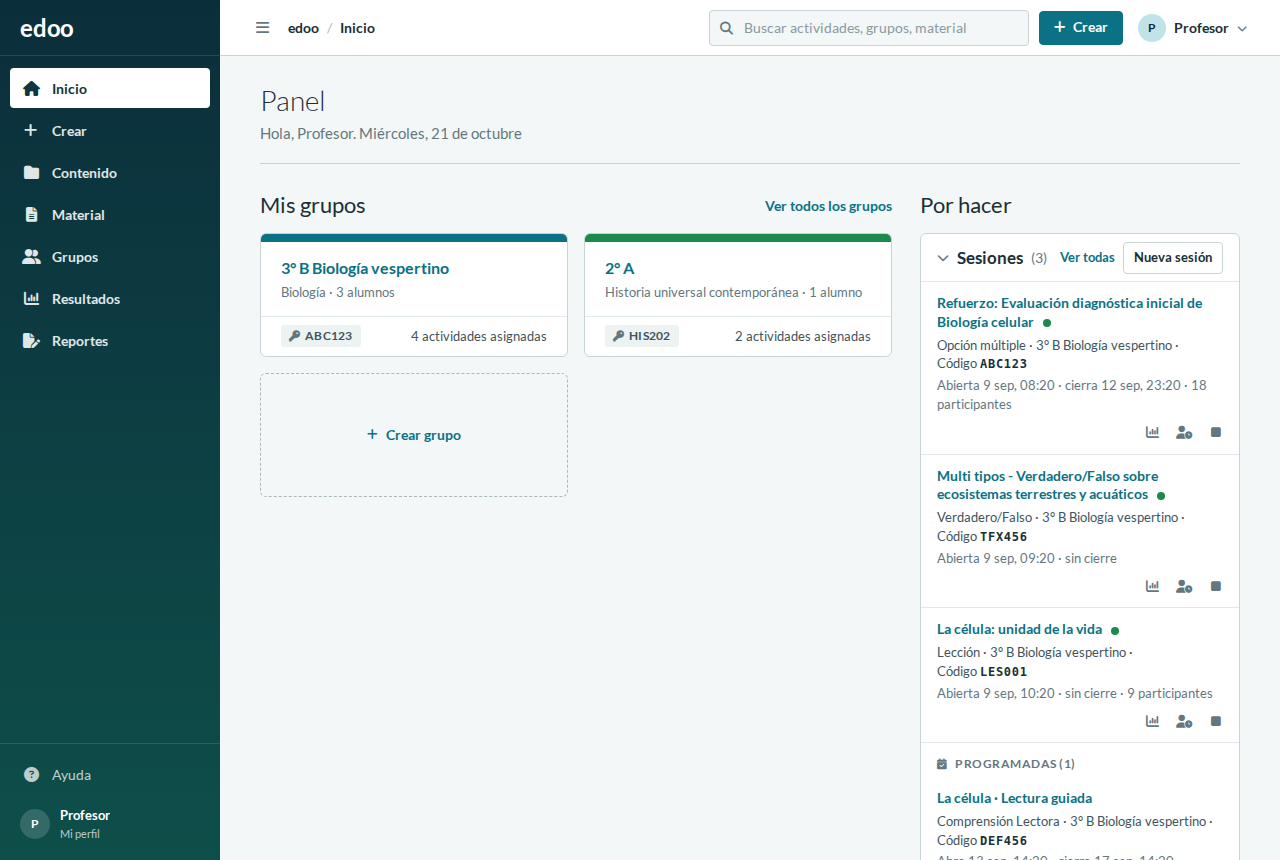The image size is (1280, 860).
Task: View results chart for La célula: unidad session
Action: coord(1152,721)
